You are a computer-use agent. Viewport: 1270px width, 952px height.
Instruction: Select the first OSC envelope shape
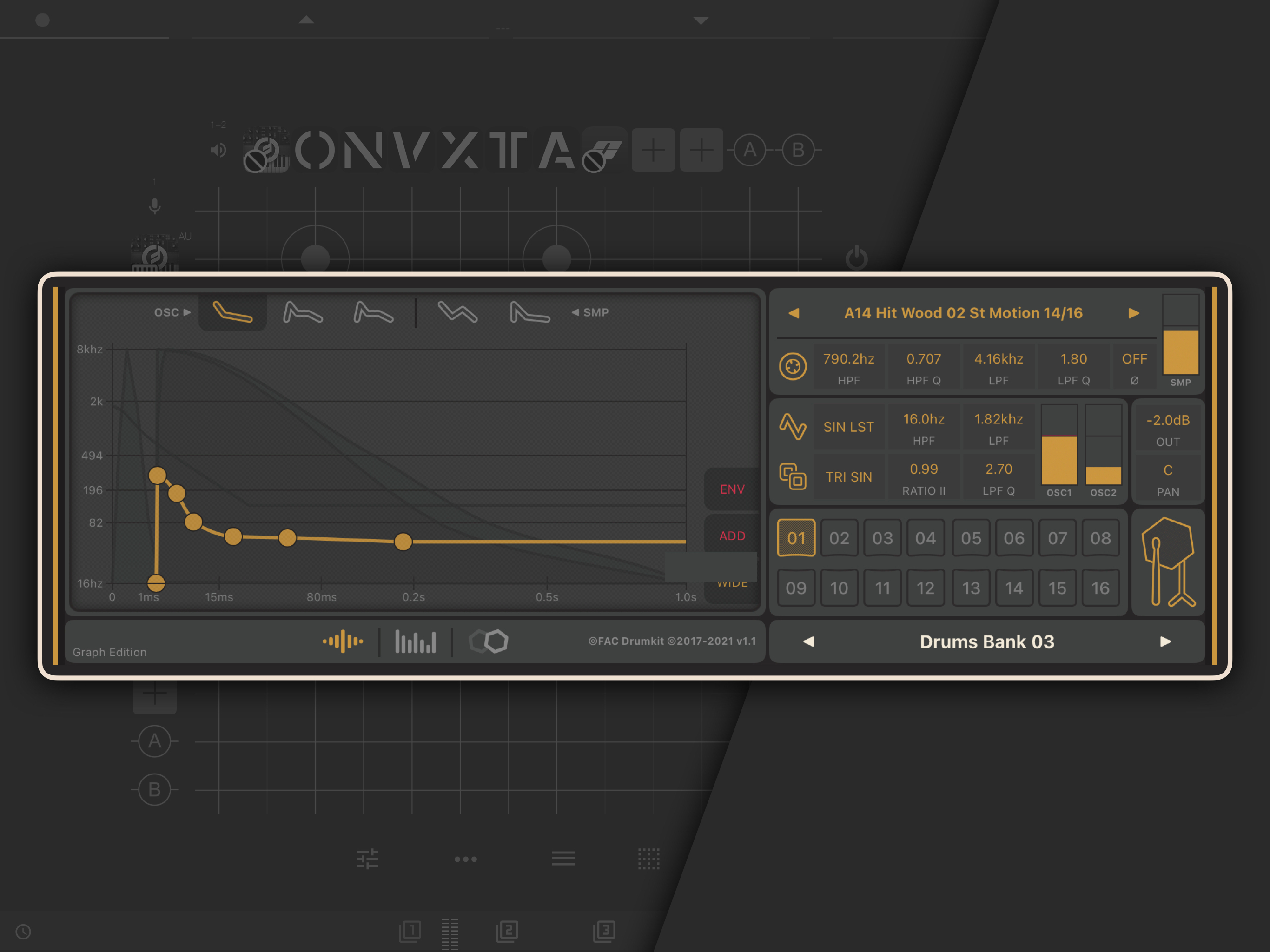coord(232,312)
